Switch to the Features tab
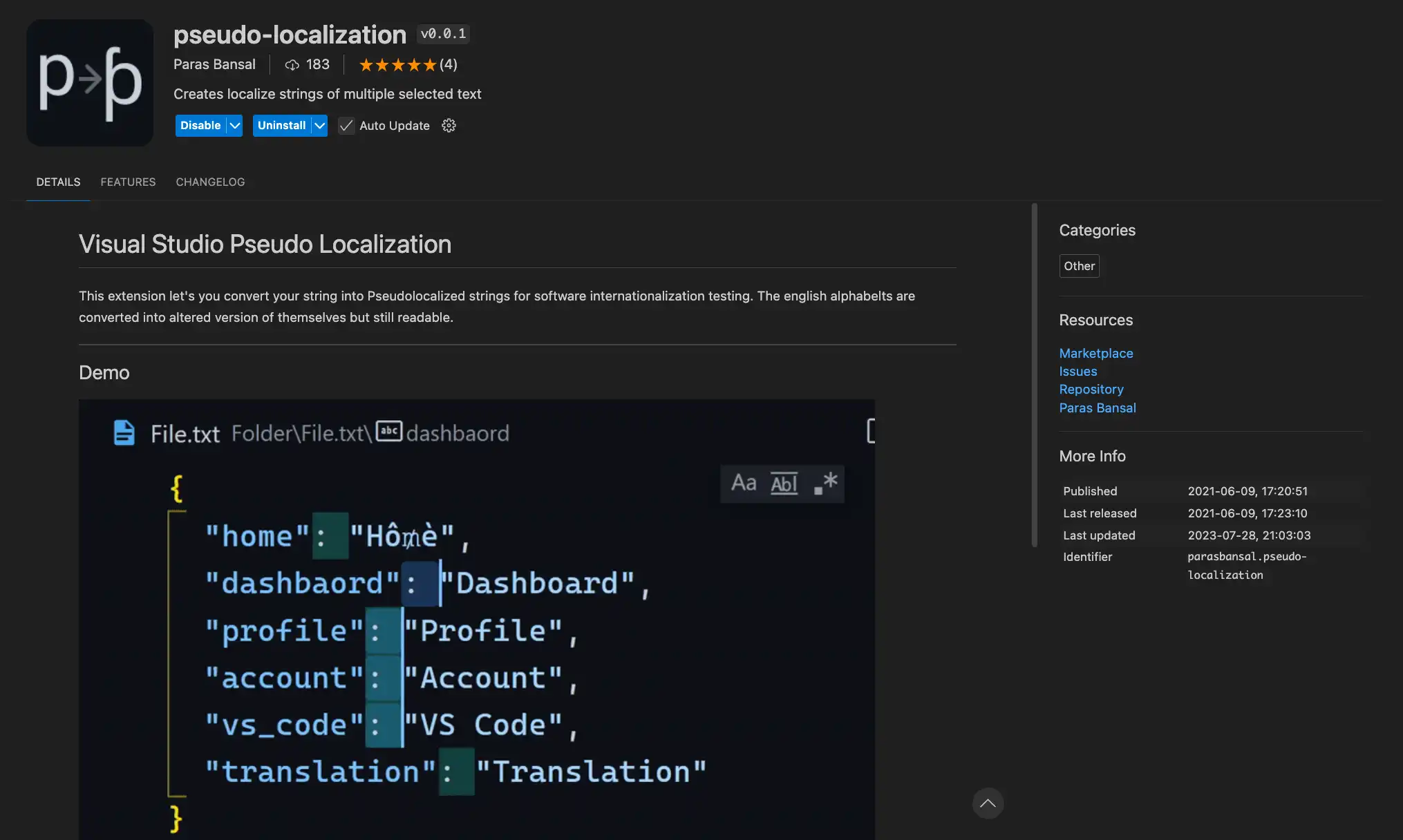 (x=128, y=182)
